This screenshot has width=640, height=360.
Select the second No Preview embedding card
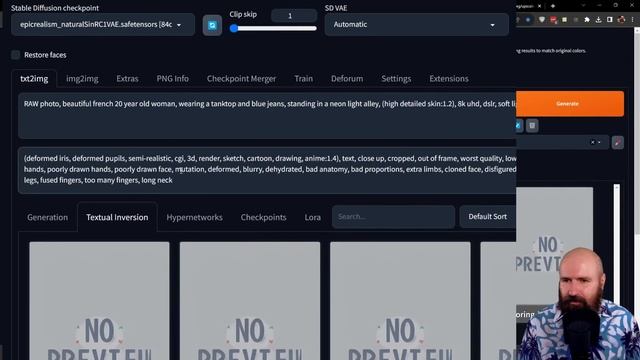coord(250,301)
